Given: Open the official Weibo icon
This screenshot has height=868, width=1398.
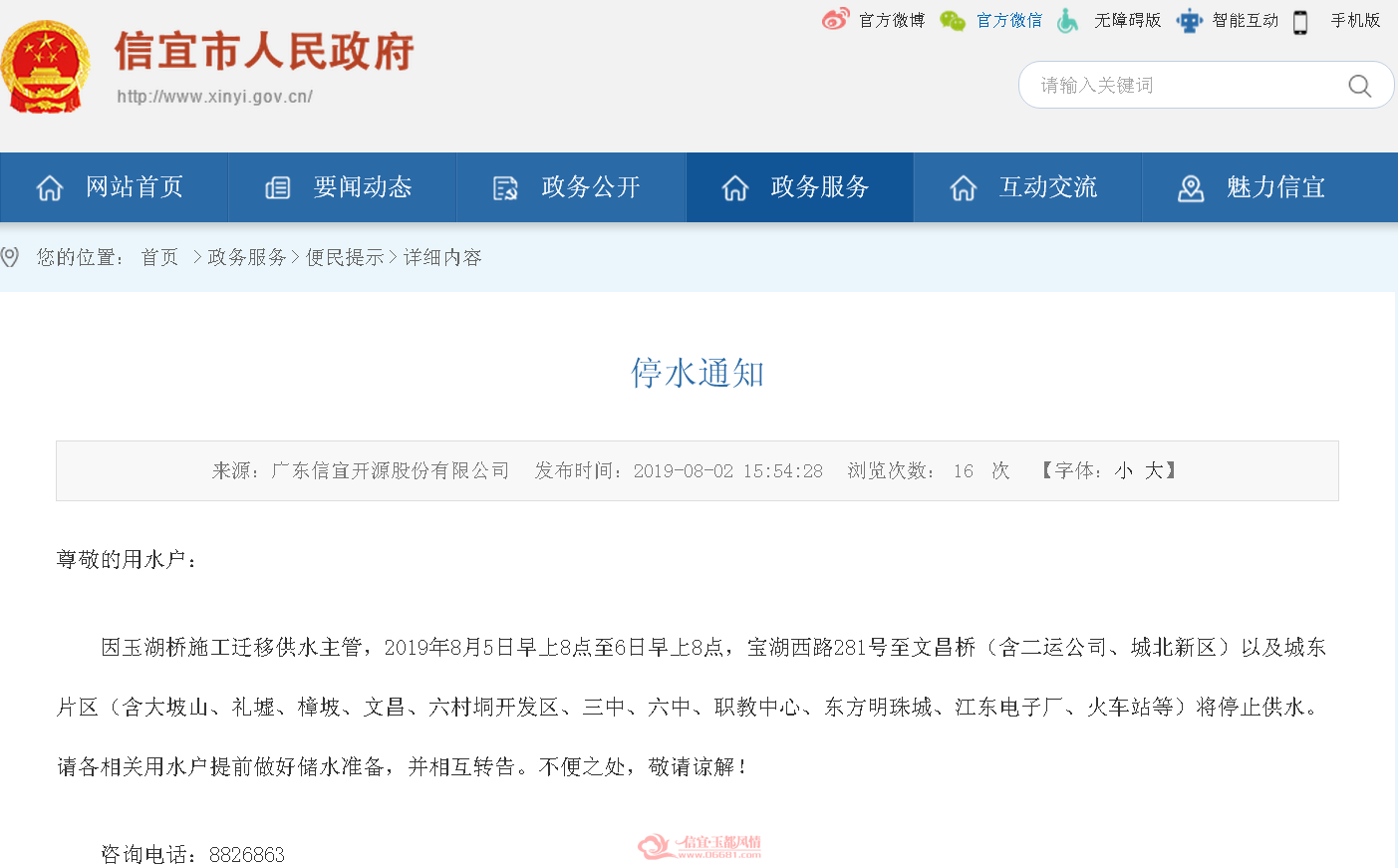Looking at the screenshot, I should tap(835, 19).
